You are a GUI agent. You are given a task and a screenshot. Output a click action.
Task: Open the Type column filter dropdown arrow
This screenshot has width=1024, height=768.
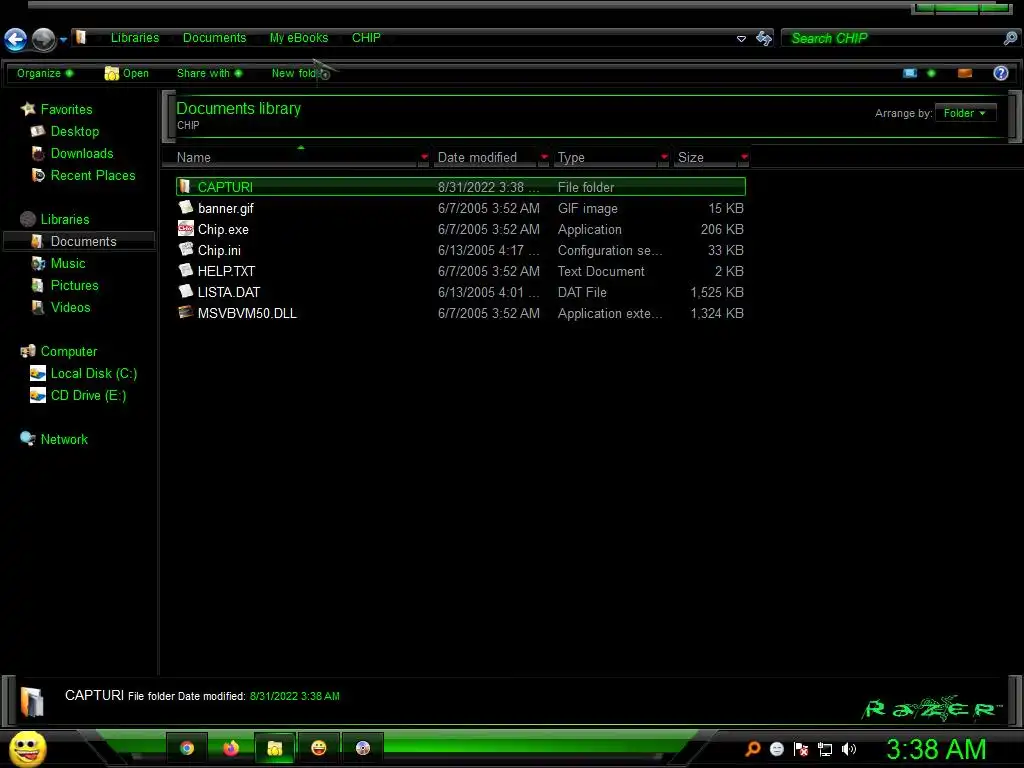pyautogui.click(x=664, y=157)
